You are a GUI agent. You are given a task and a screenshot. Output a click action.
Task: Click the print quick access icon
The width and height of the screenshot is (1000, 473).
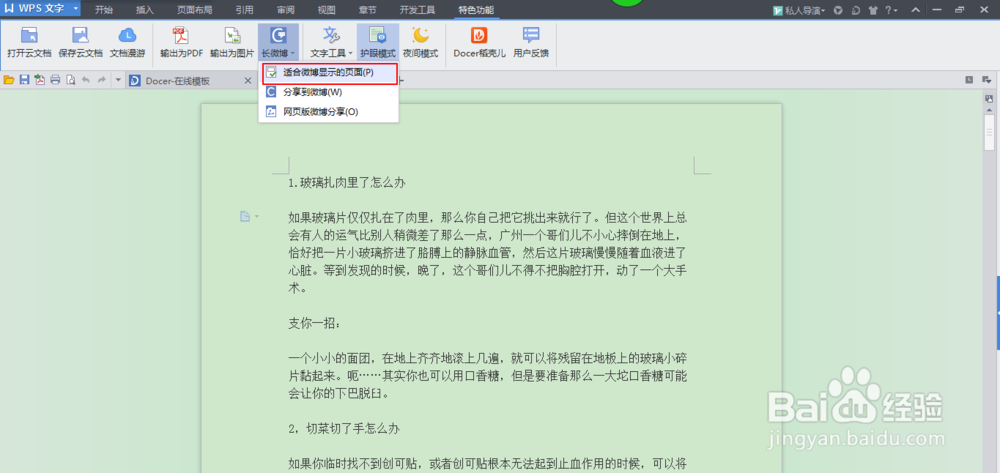(55, 80)
